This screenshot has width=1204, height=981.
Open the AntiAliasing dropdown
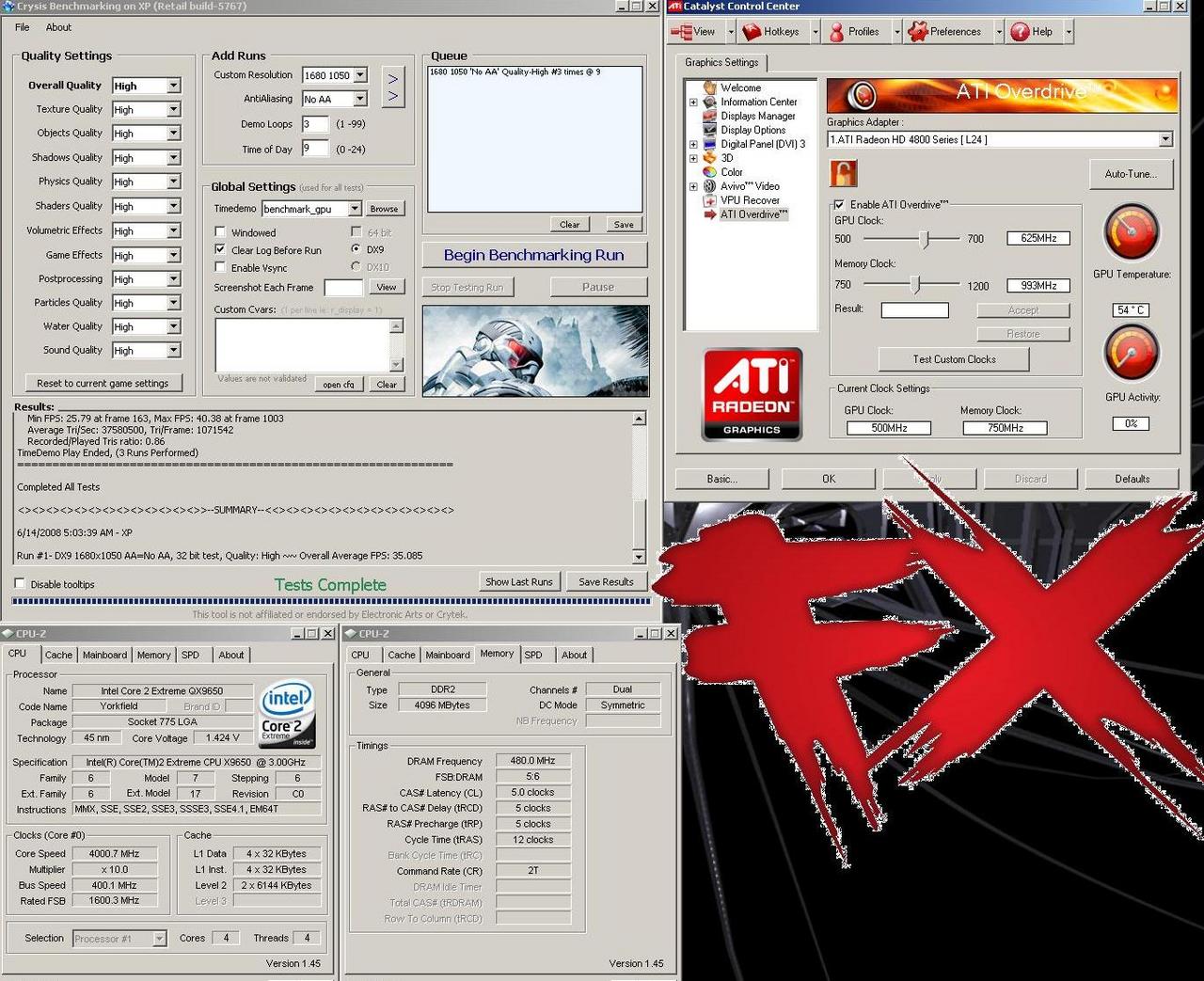point(360,99)
